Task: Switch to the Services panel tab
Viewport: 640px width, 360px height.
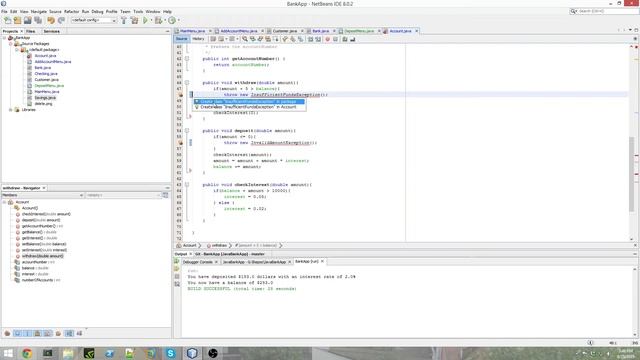Action: click(51, 31)
